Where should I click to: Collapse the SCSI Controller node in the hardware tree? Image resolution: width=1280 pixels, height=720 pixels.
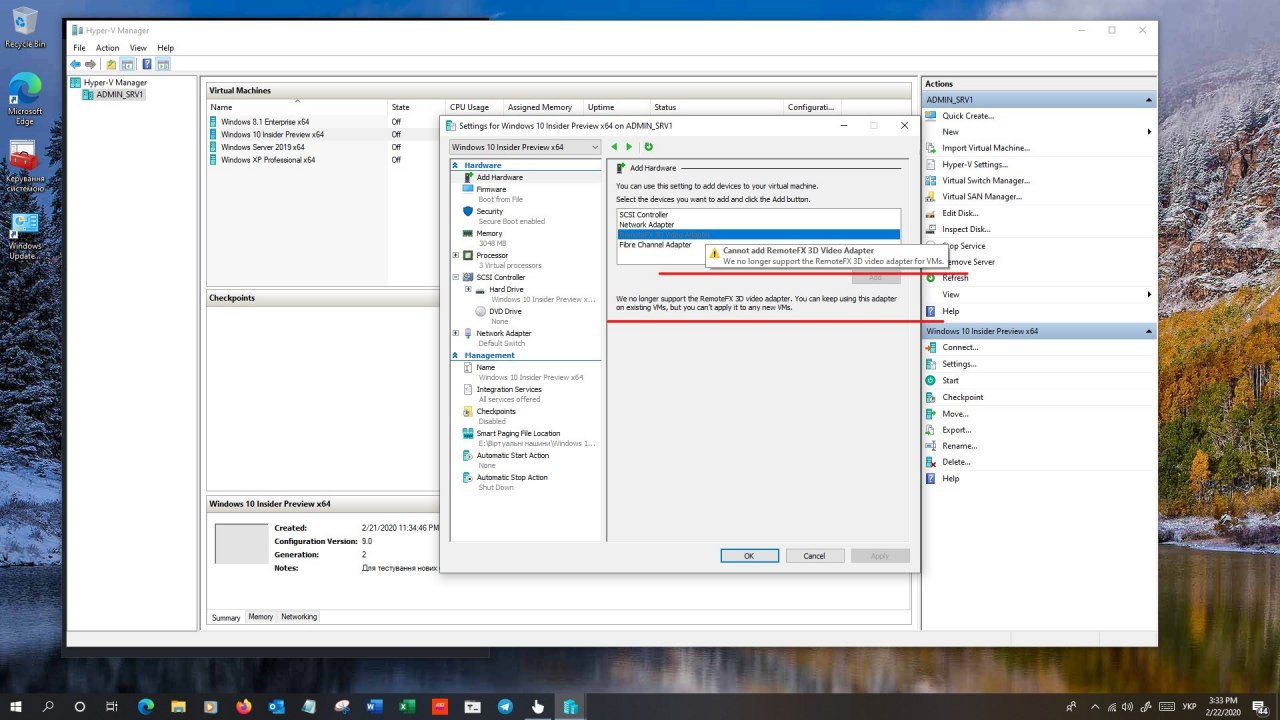456,277
